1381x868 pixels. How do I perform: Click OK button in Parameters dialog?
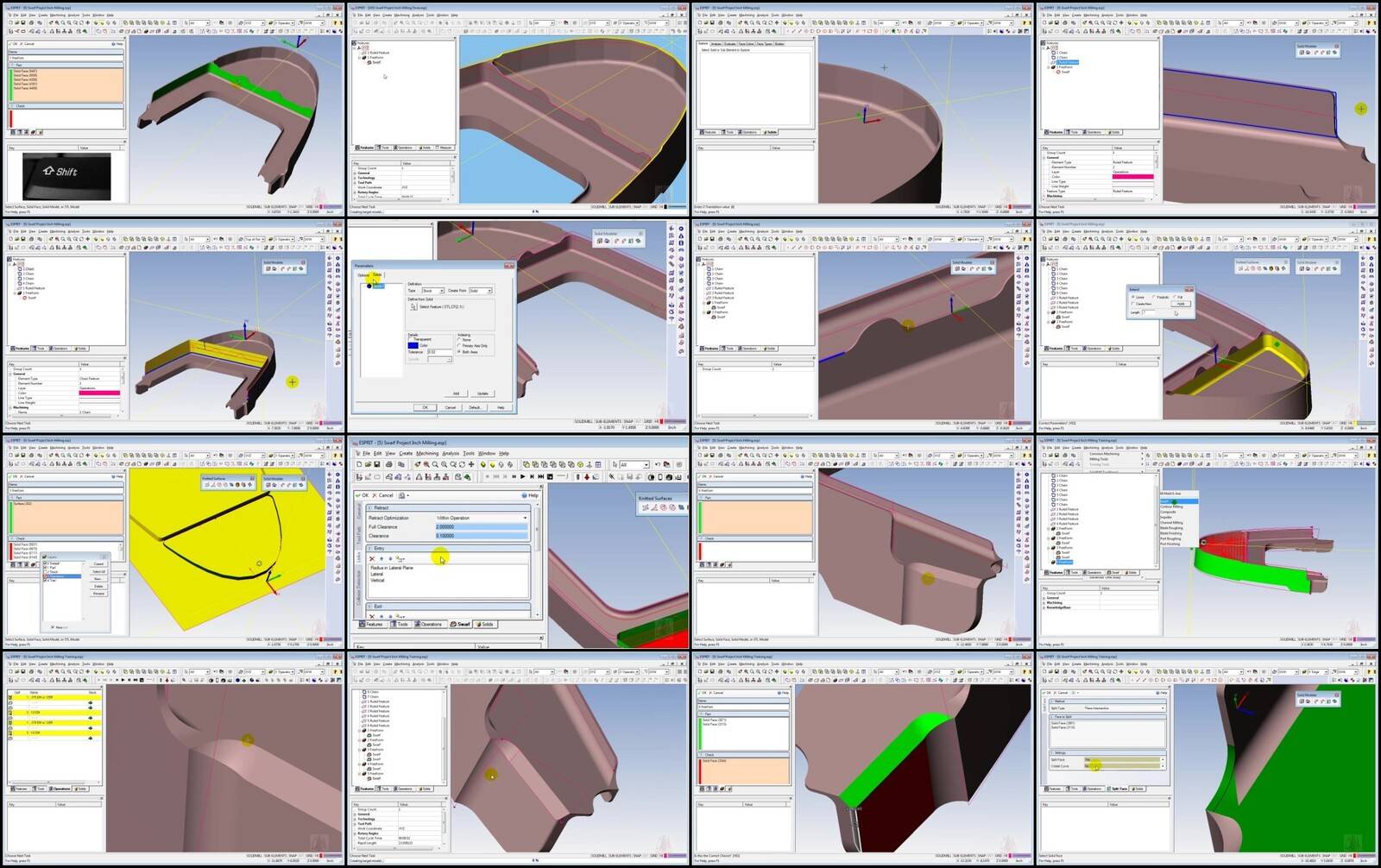[425, 407]
